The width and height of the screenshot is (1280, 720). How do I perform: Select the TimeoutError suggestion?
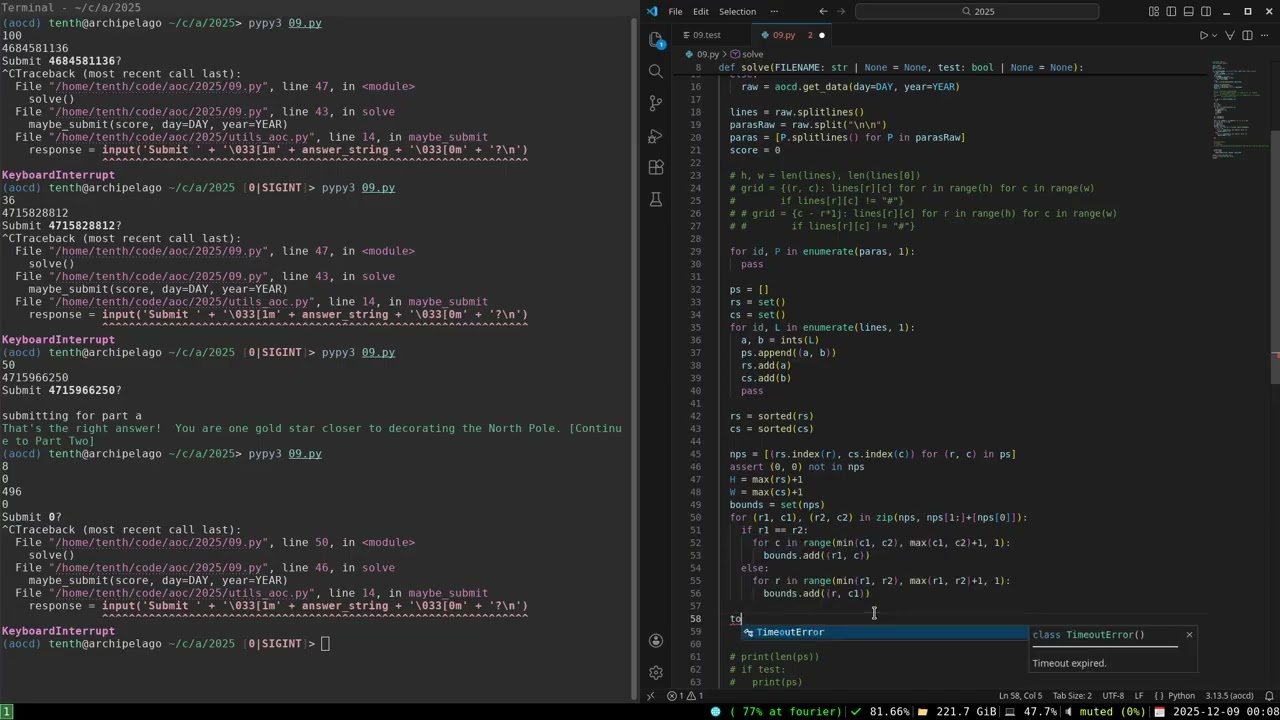pos(884,632)
